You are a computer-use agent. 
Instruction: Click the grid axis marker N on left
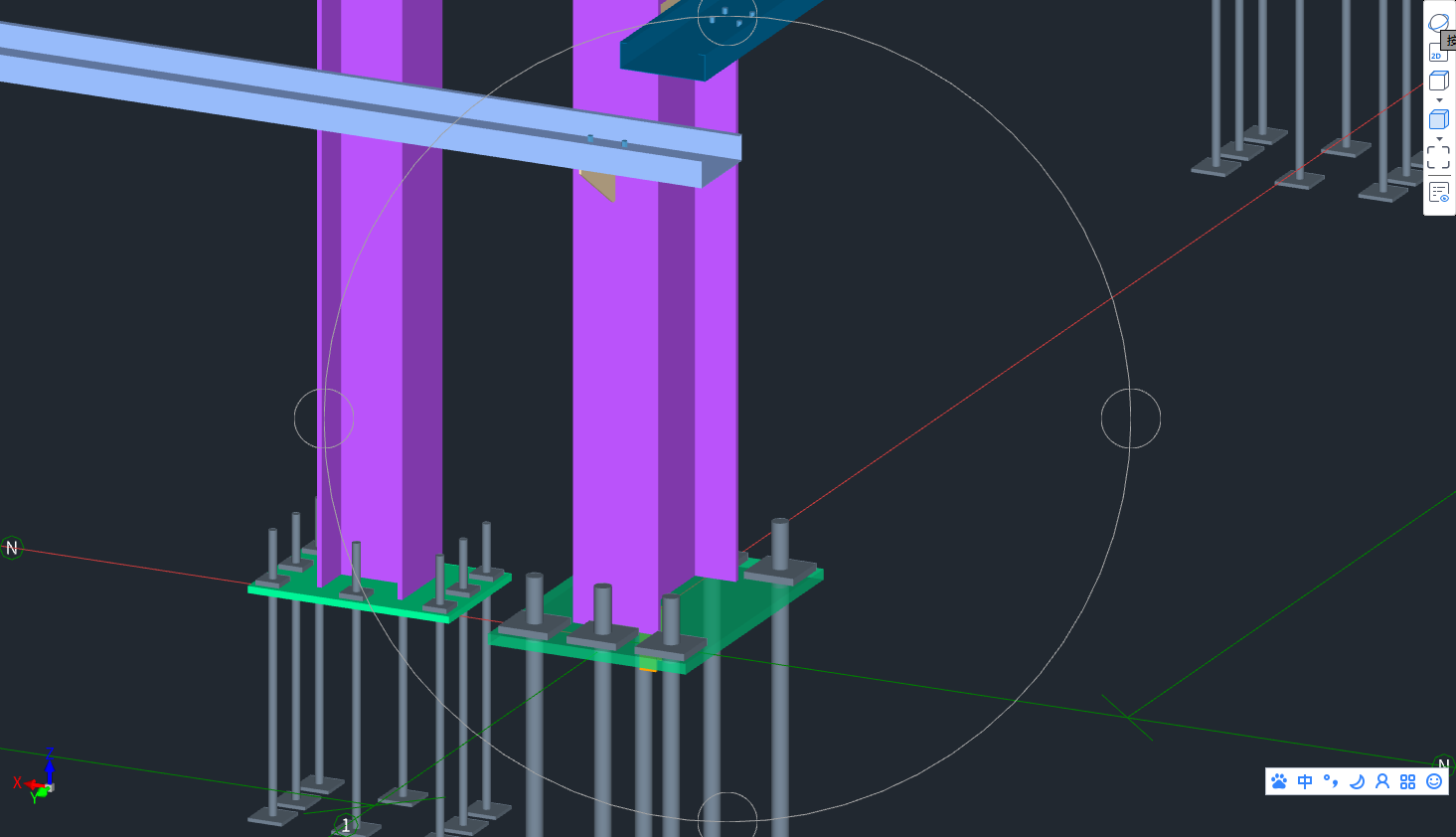click(x=12, y=548)
